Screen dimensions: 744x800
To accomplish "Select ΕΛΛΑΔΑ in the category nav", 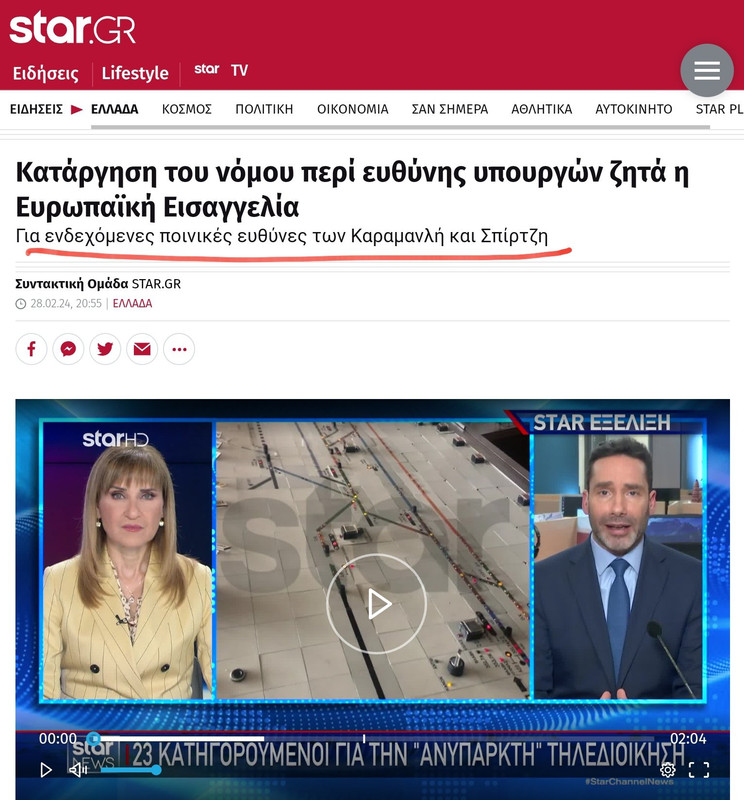I will (x=115, y=109).
